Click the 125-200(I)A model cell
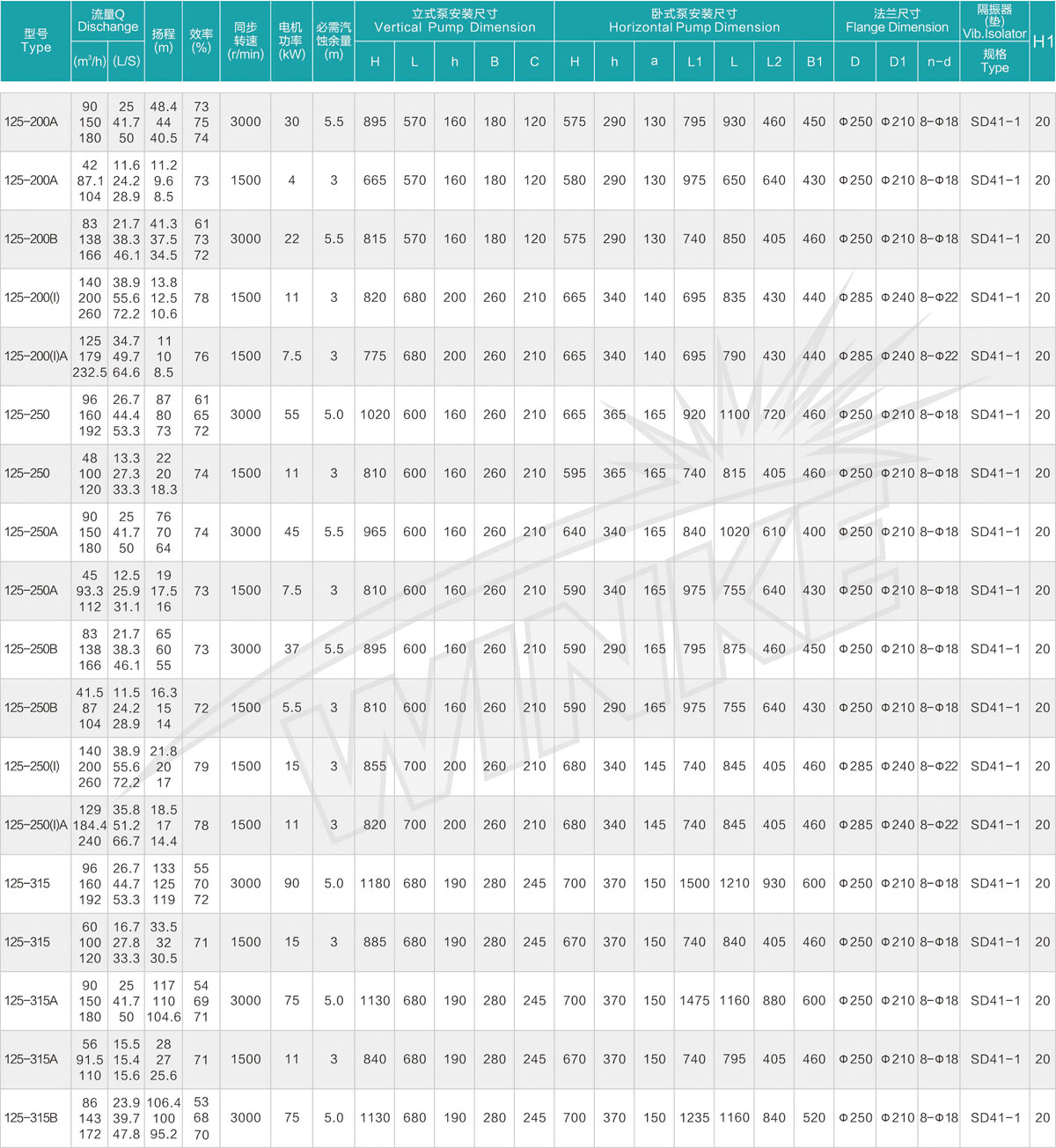Image resolution: width=1056 pixels, height=1148 pixels. click(35, 357)
